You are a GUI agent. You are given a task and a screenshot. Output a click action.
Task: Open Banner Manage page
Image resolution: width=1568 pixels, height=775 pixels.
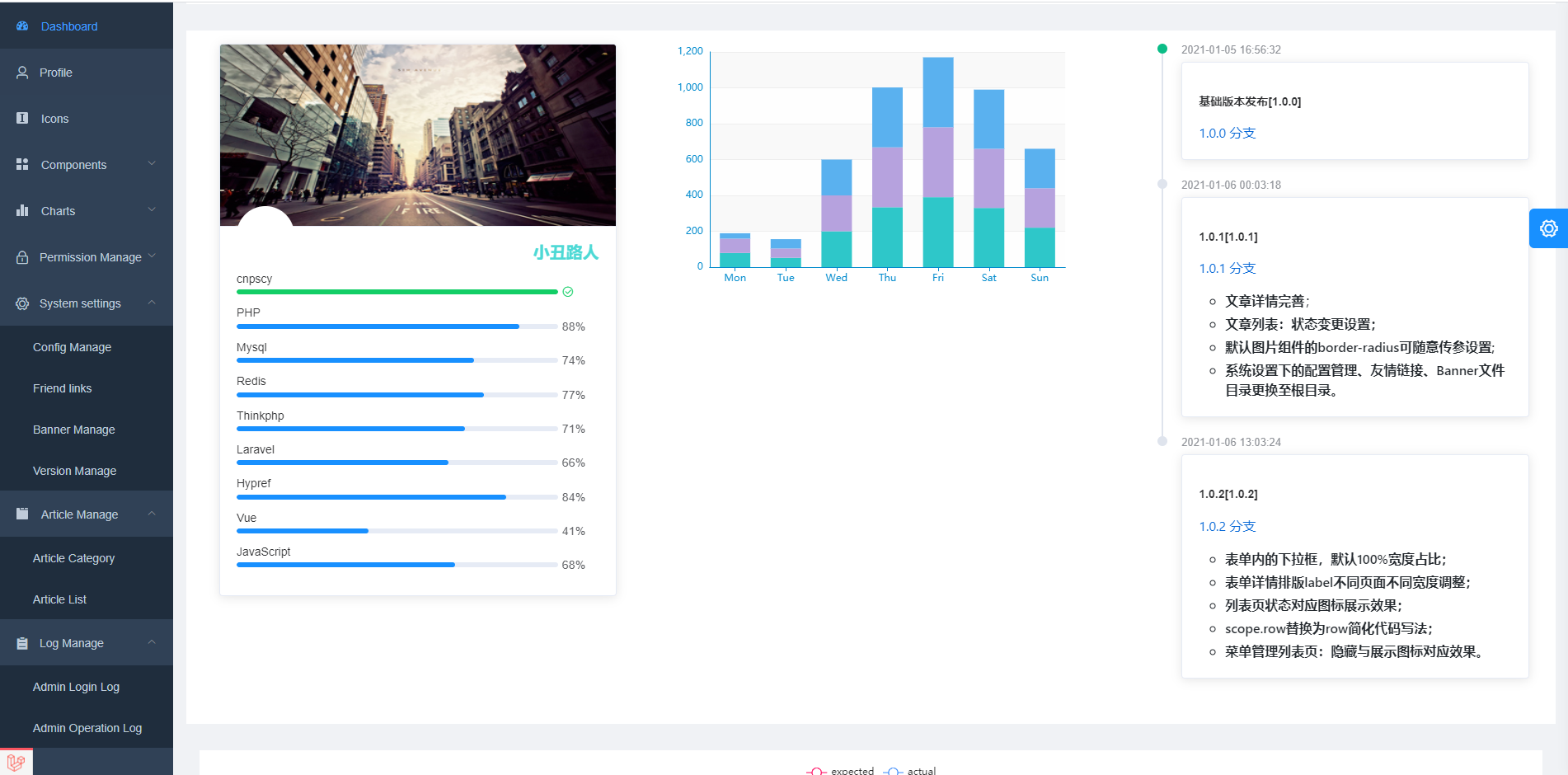87,430
